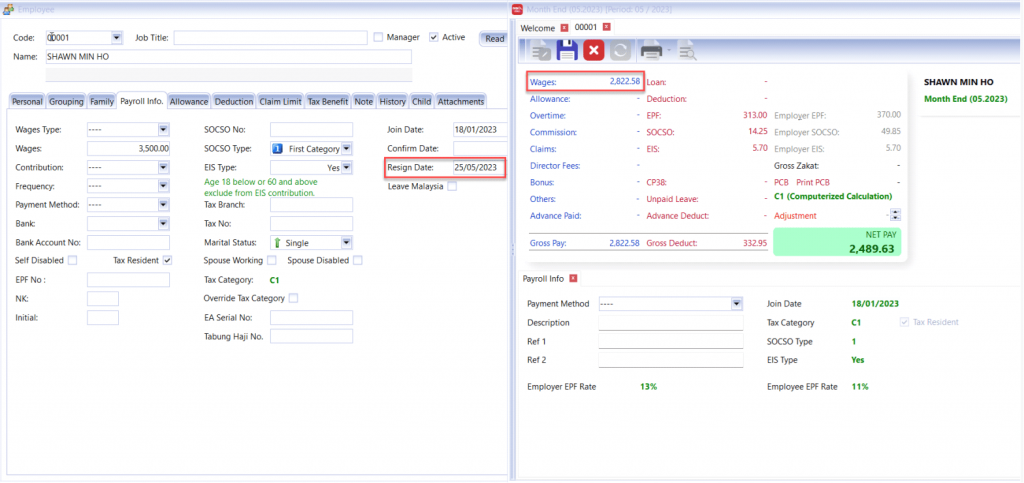This screenshot has width=1024, height=483.
Task: Switch to the Welcome tab
Action: (537, 28)
